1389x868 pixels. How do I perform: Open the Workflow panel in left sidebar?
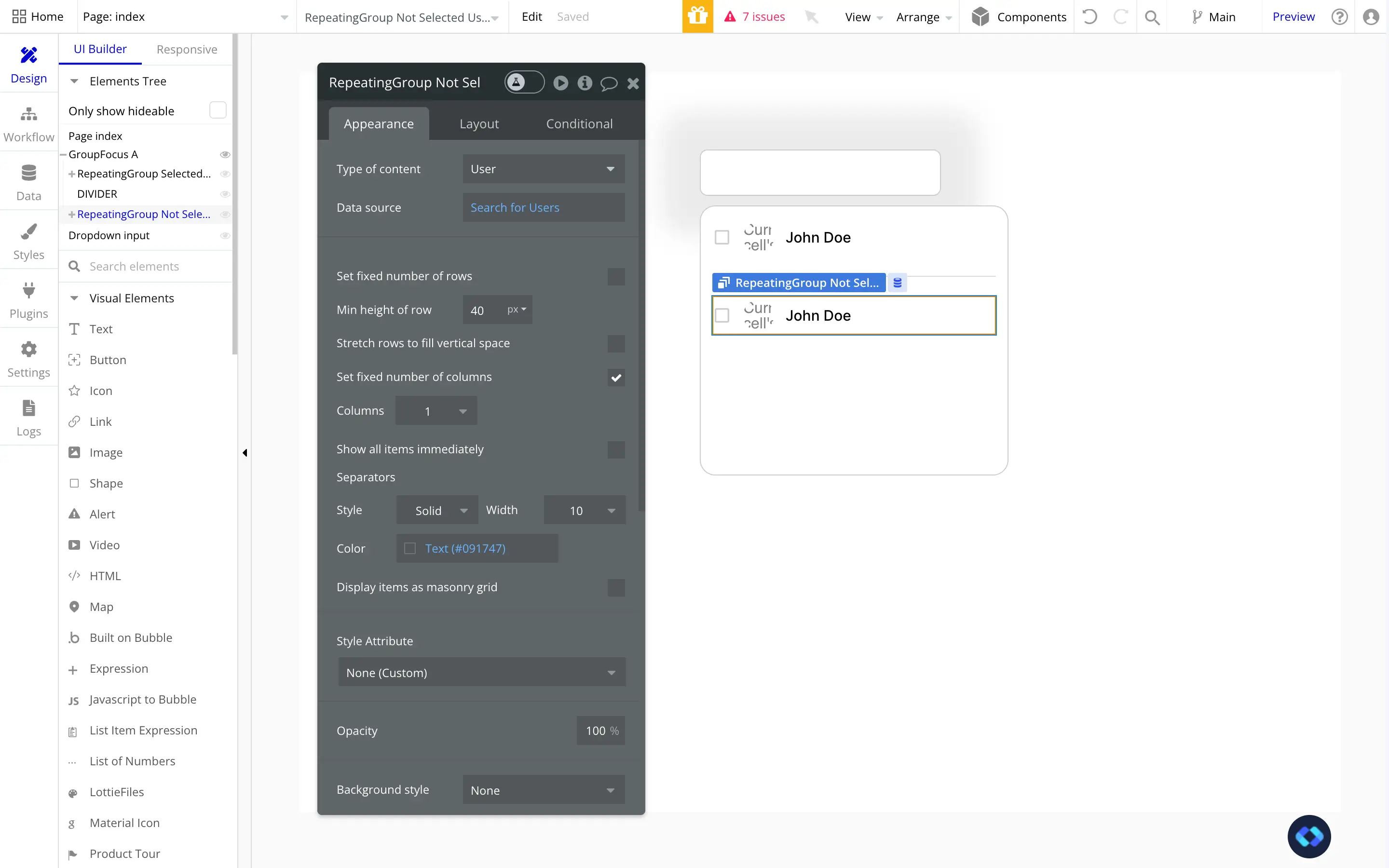(29, 122)
